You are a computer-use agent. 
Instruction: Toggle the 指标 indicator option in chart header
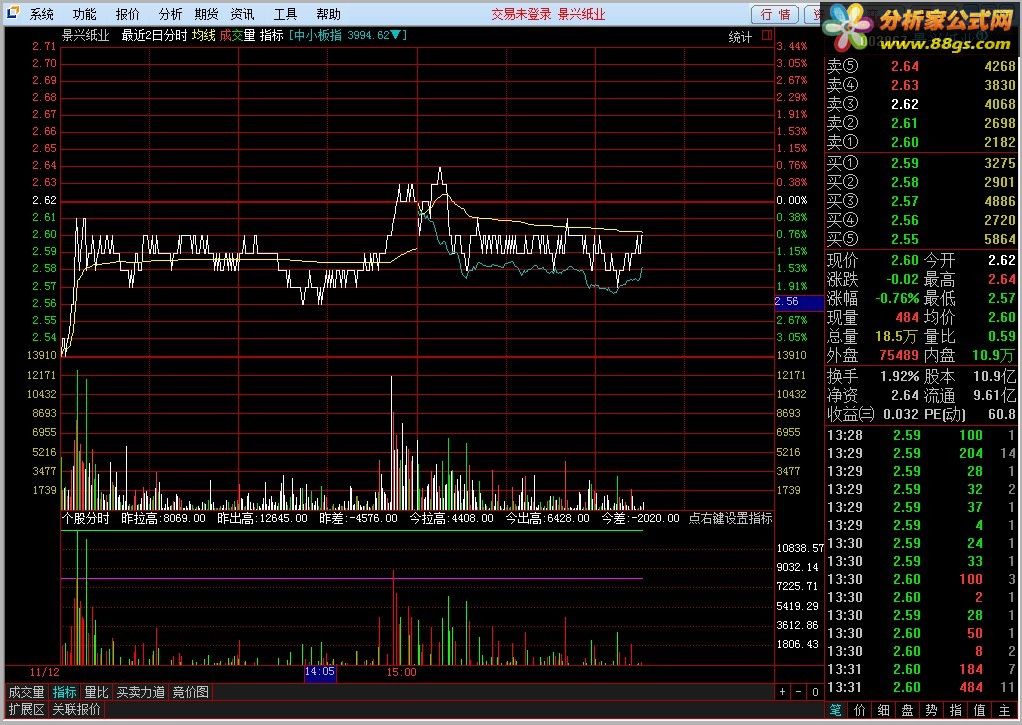(271, 35)
